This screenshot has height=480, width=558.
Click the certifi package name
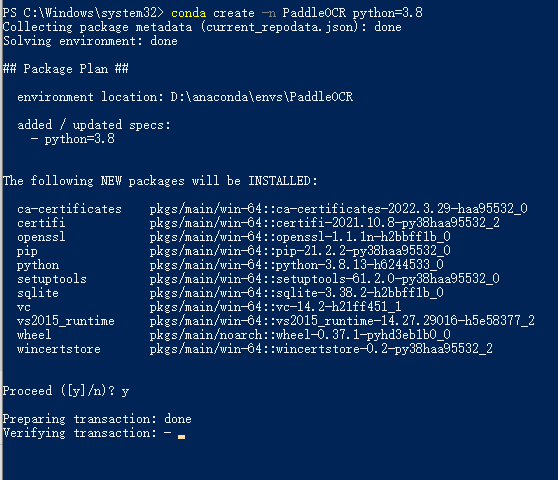click(x=41, y=223)
